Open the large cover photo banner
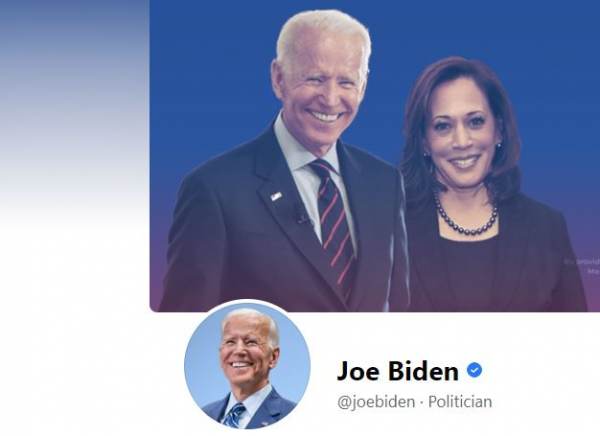 click(375, 156)
